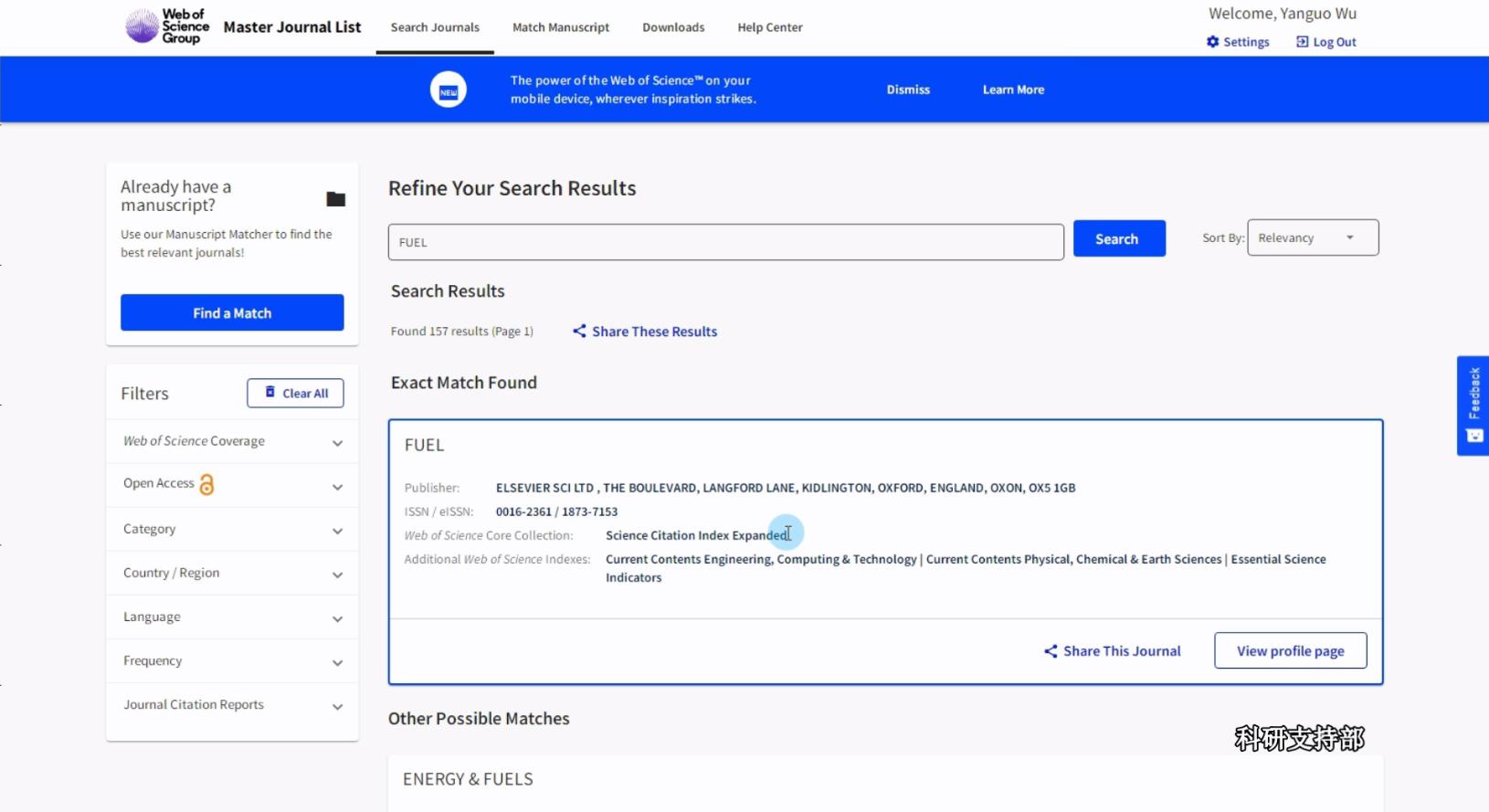Expand the Category filter section

point(337,530)
